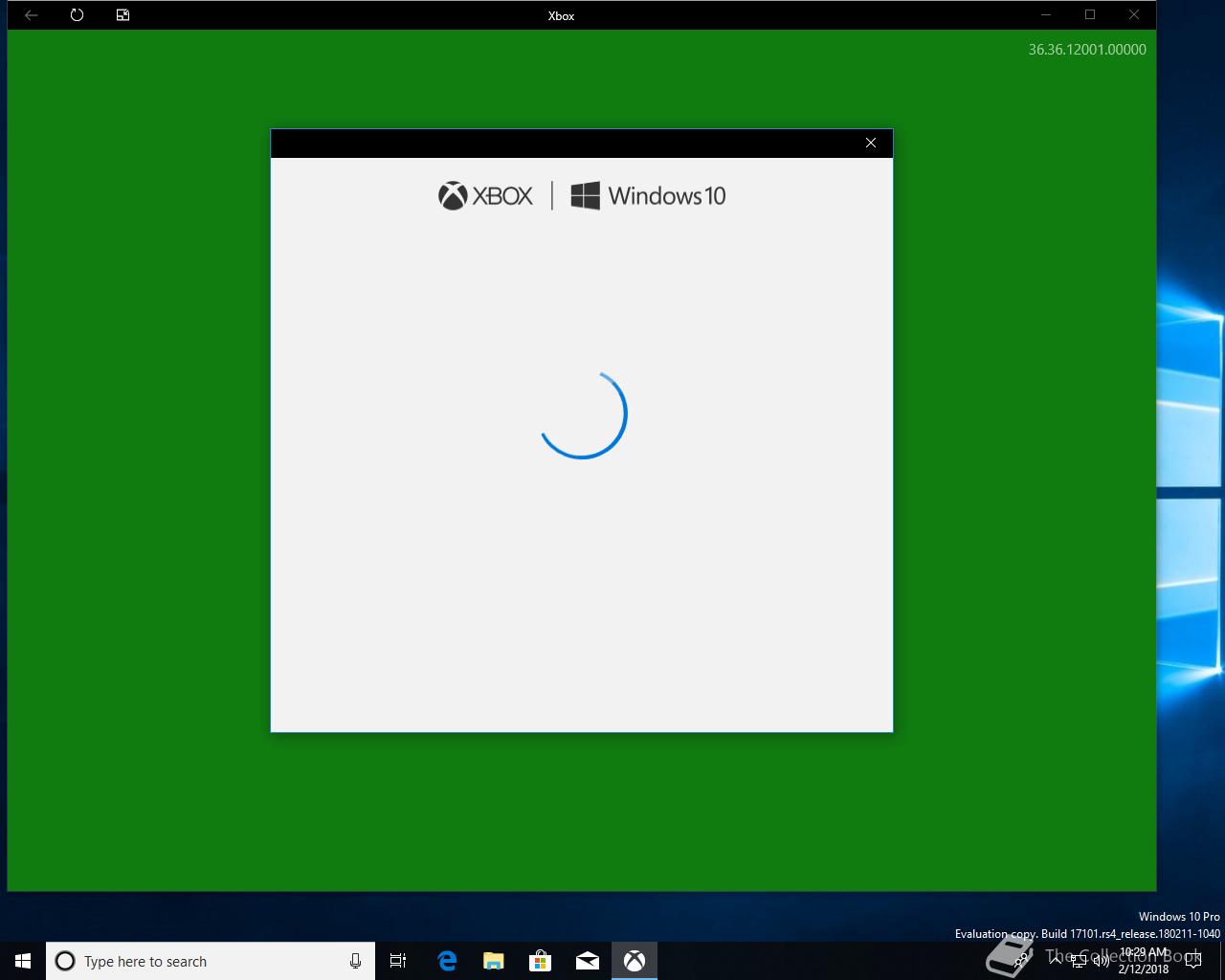The width and height of the screenshot is (1225, 980).
Task: Open File Explorer from taskbar
Action: point(494,961)
